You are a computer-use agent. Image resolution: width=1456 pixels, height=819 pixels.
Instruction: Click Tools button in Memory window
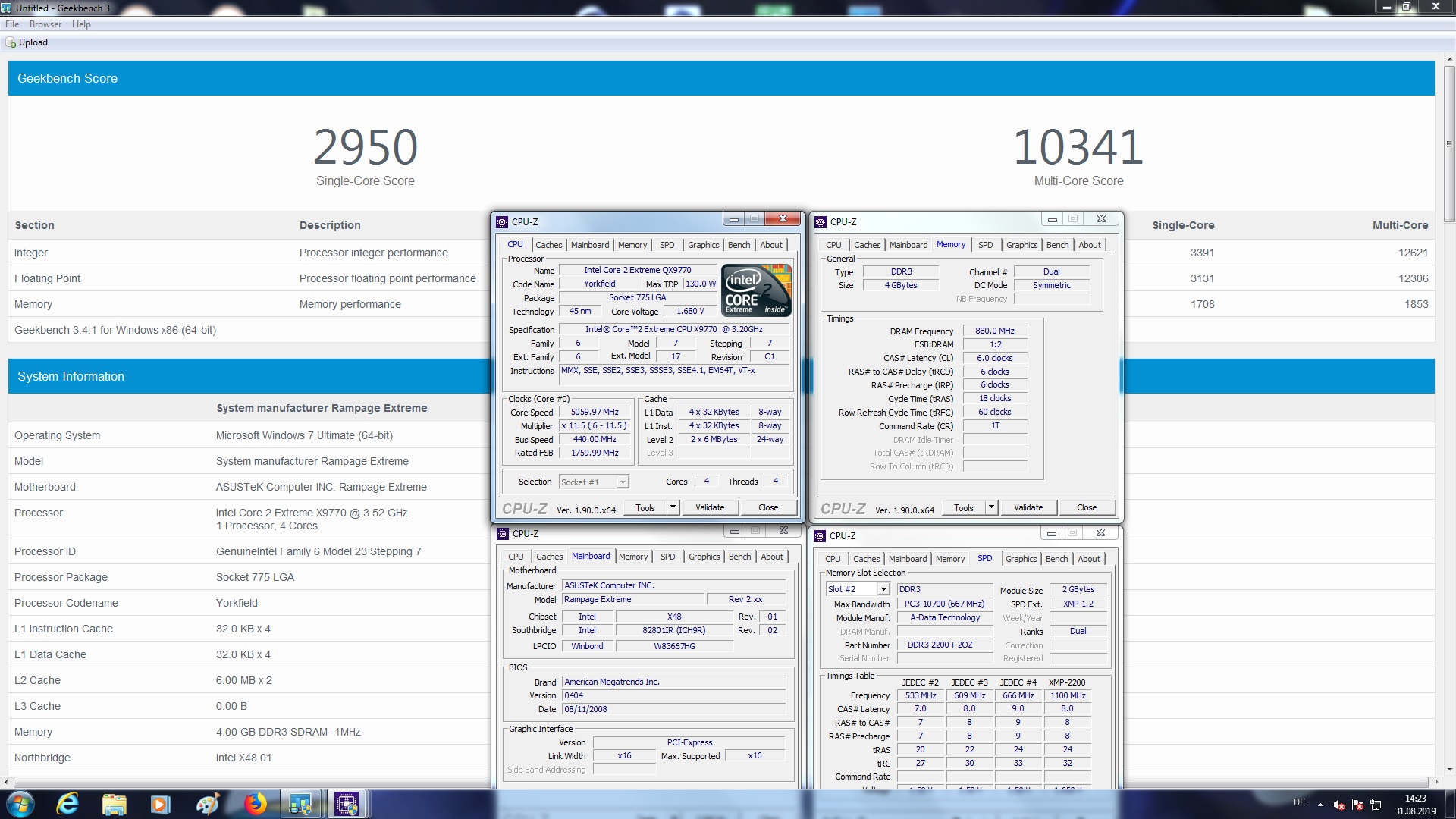[x=964, y=507]
